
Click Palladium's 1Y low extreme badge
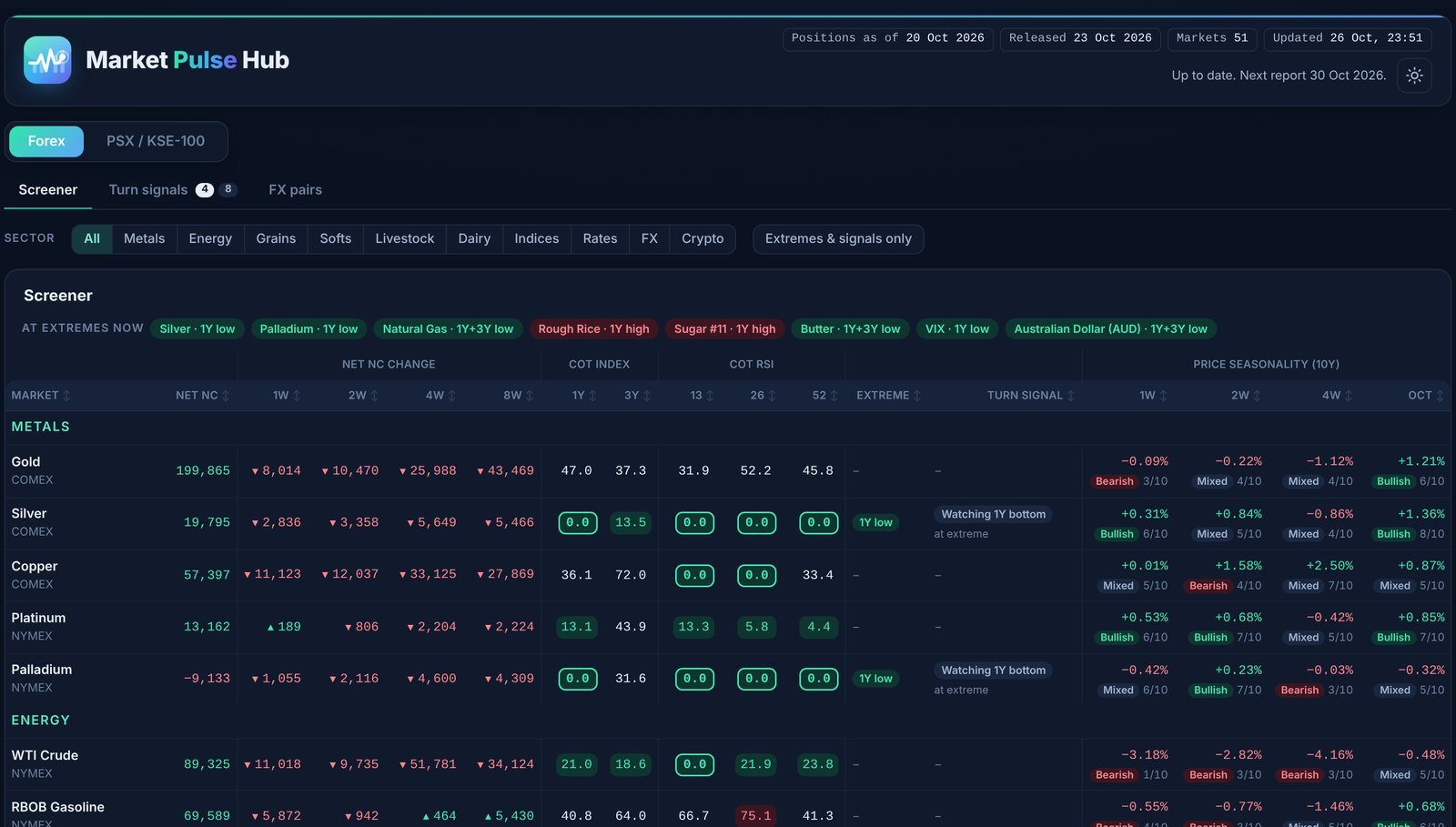click(x=875, y=679)
